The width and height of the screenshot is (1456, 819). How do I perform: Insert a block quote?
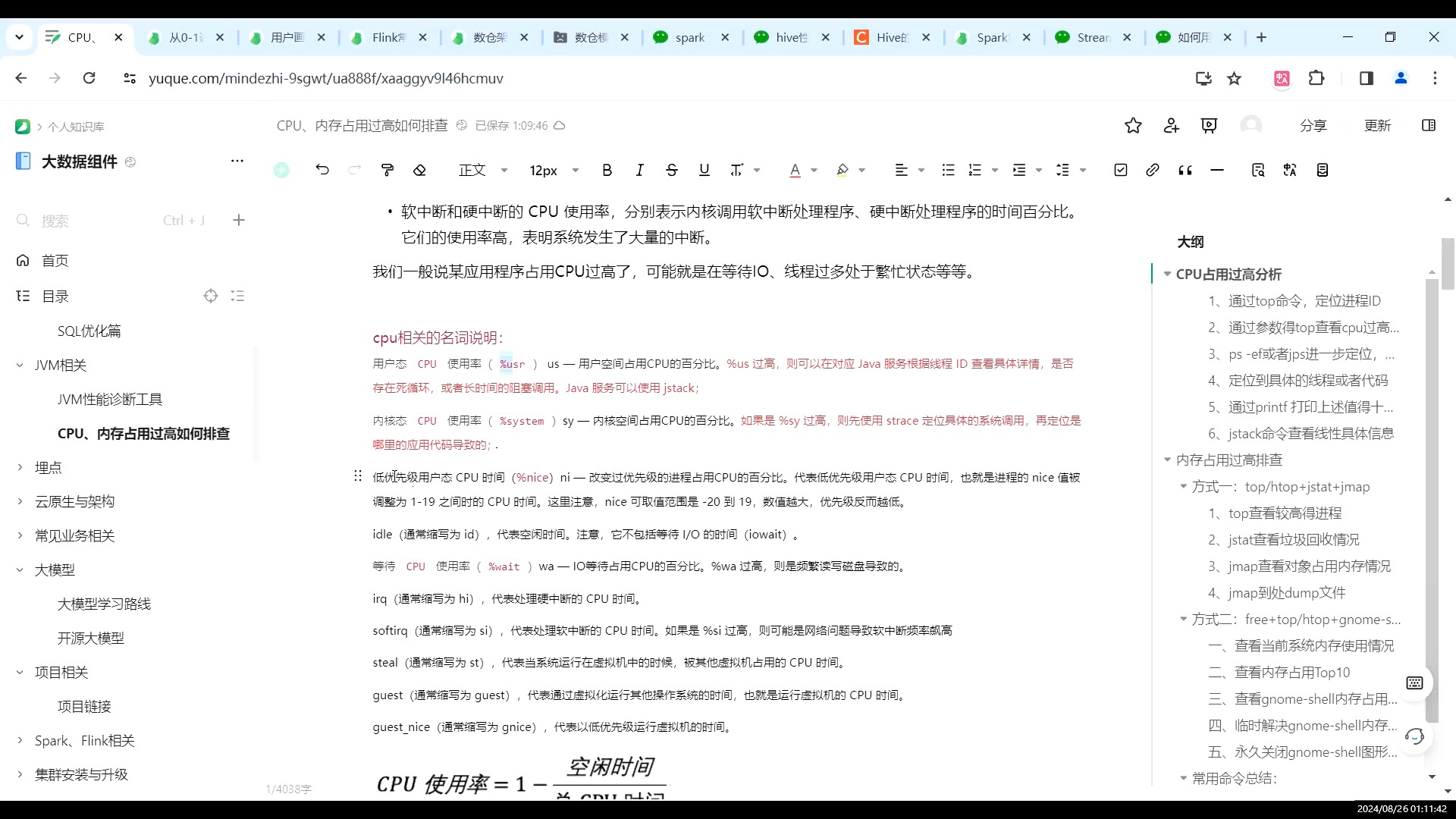click(x=1185, y=170)
